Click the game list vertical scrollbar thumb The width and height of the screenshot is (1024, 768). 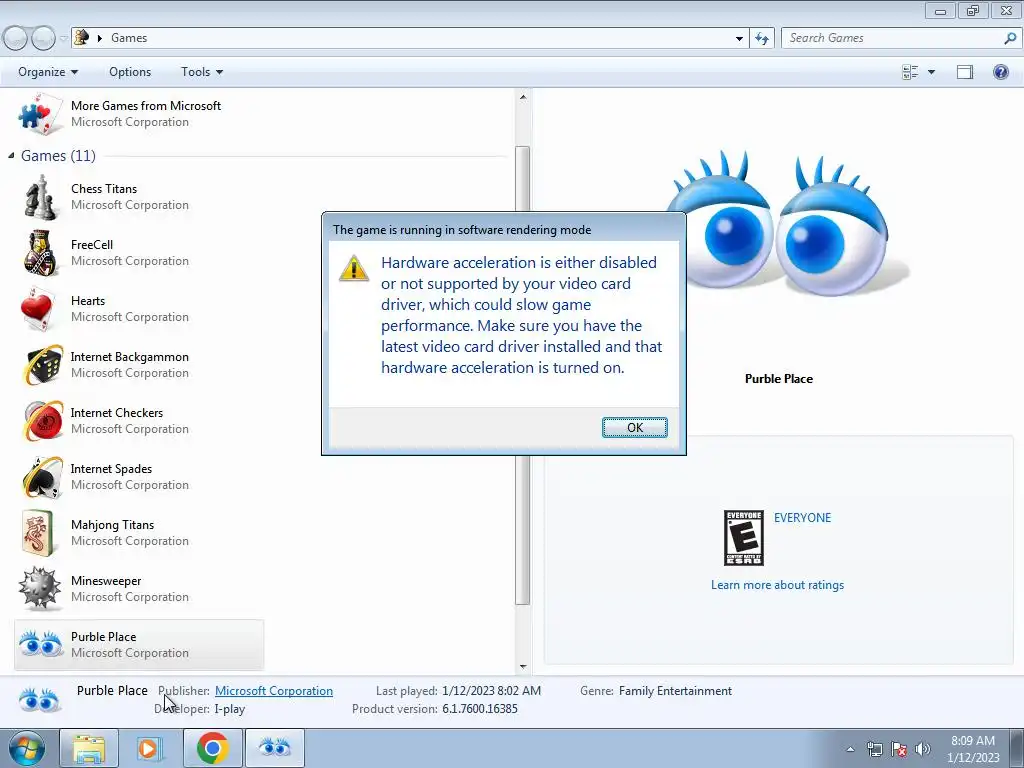click(522, 376)
